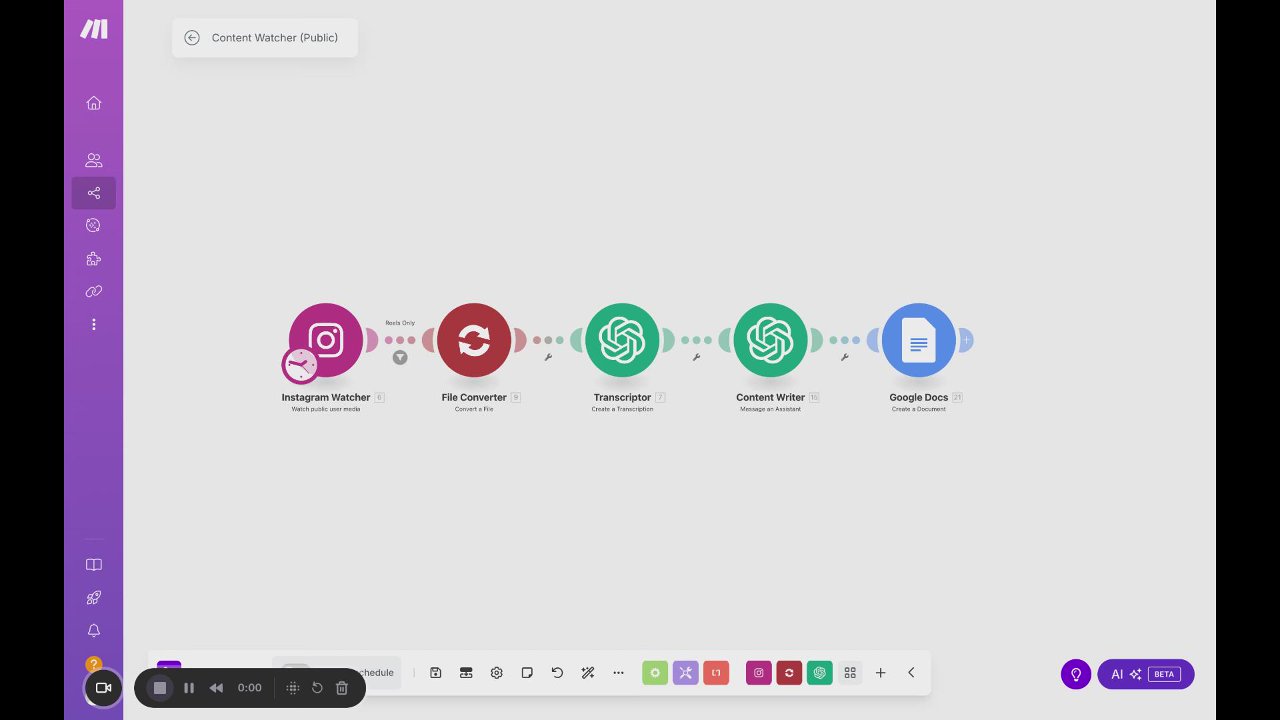Click the wrench between File Converter and Transcriptor

[x=548, y=357]
